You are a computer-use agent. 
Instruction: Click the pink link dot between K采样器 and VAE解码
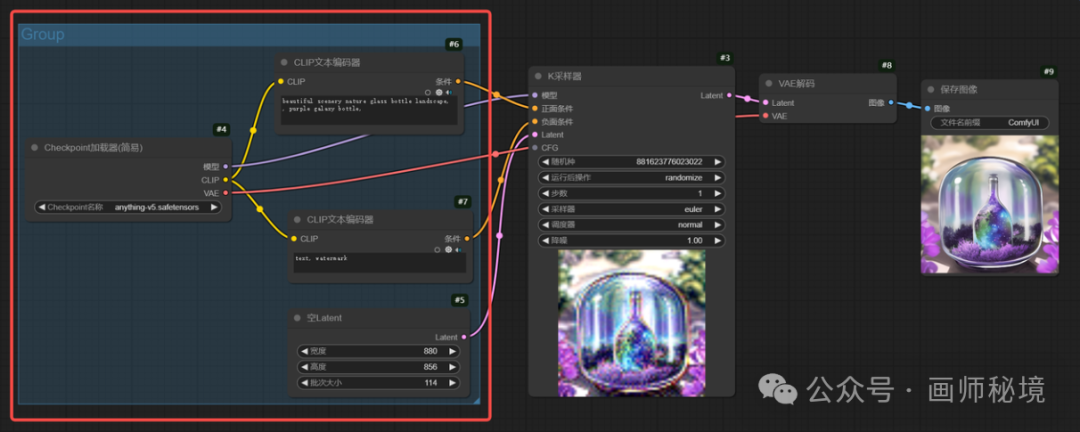click(747, 99)
